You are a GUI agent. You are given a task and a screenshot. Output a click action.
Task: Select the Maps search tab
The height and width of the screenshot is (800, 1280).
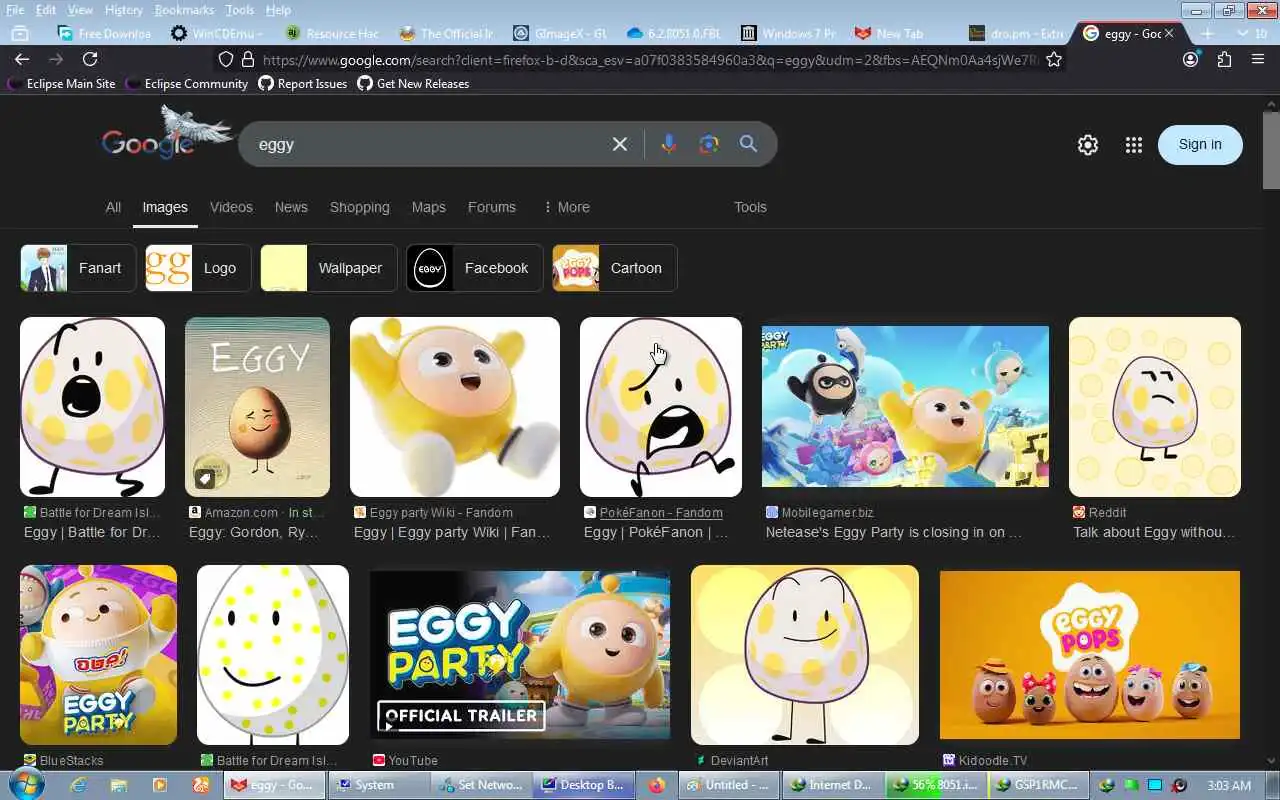coord(428,207)
